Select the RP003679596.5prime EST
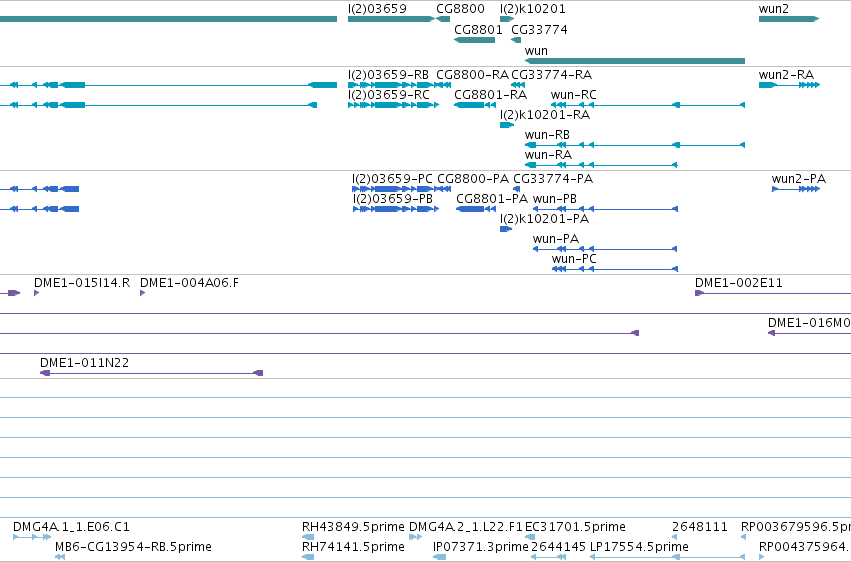This screenshot has width=851, height=562. (744, 538)
